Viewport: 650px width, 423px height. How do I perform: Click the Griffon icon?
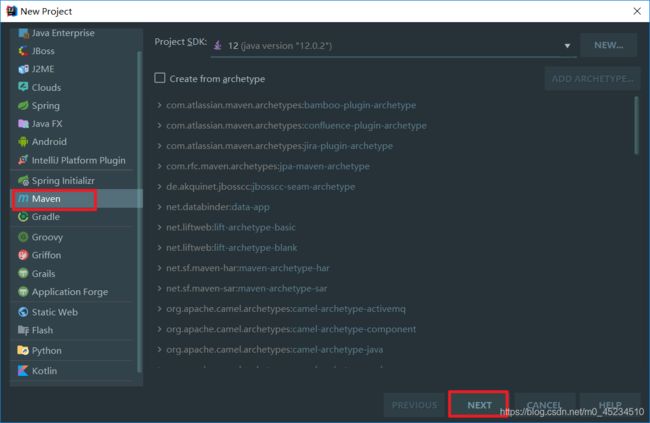point(23,255)
